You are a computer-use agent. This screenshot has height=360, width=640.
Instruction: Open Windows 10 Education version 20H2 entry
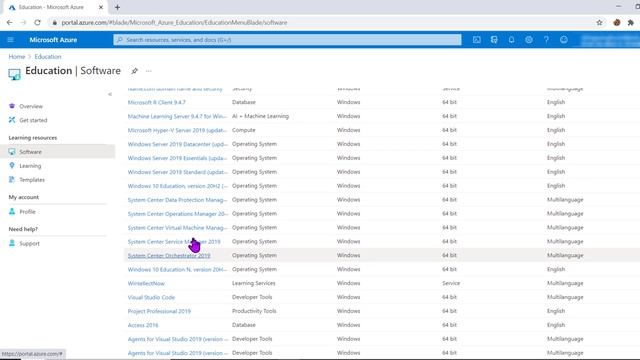click(177, 186)
